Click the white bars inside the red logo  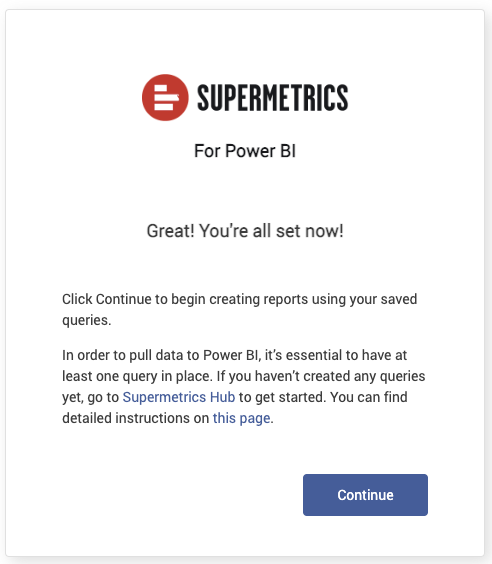(166, 97)
